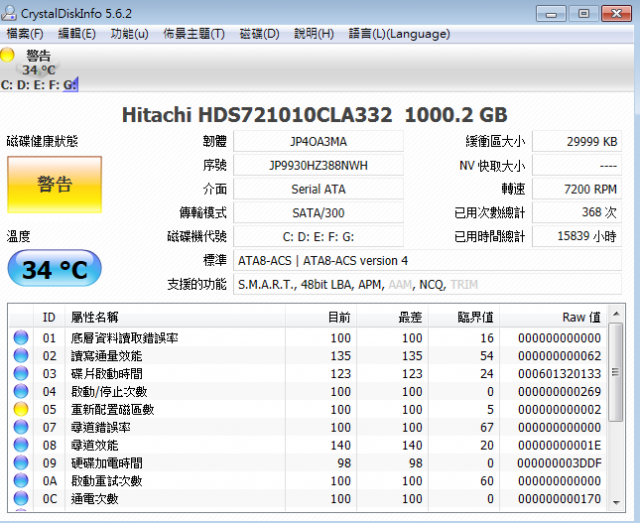Viewport: 640px width, 523px height.
Task: Select row 碟片啟動時間
Action: (308, 373)
